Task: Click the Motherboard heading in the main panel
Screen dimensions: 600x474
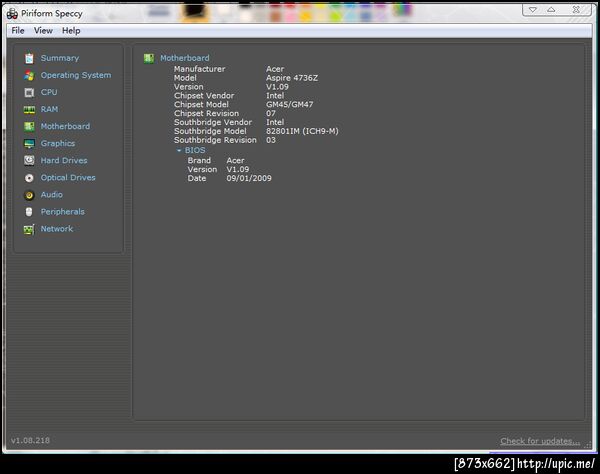Action: [185, 58]
